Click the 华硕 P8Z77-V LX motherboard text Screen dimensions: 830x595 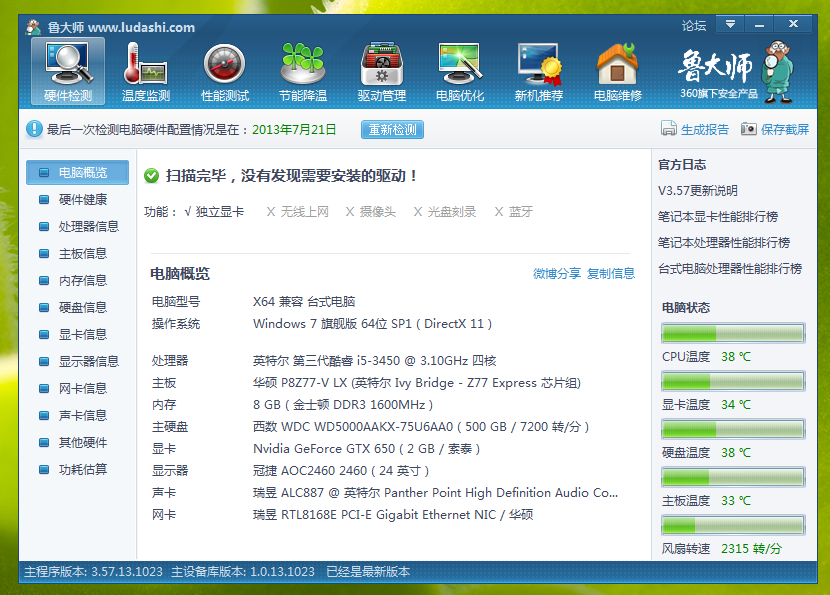417,383
